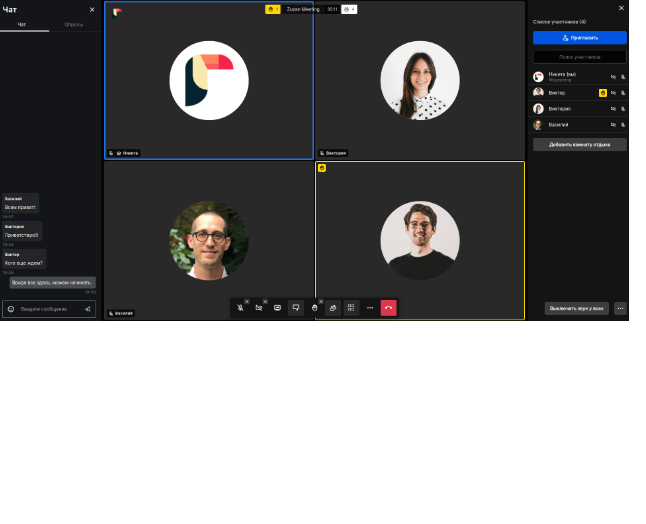
Task: Focus the participant search field
Action: click(x=580, y=57)
